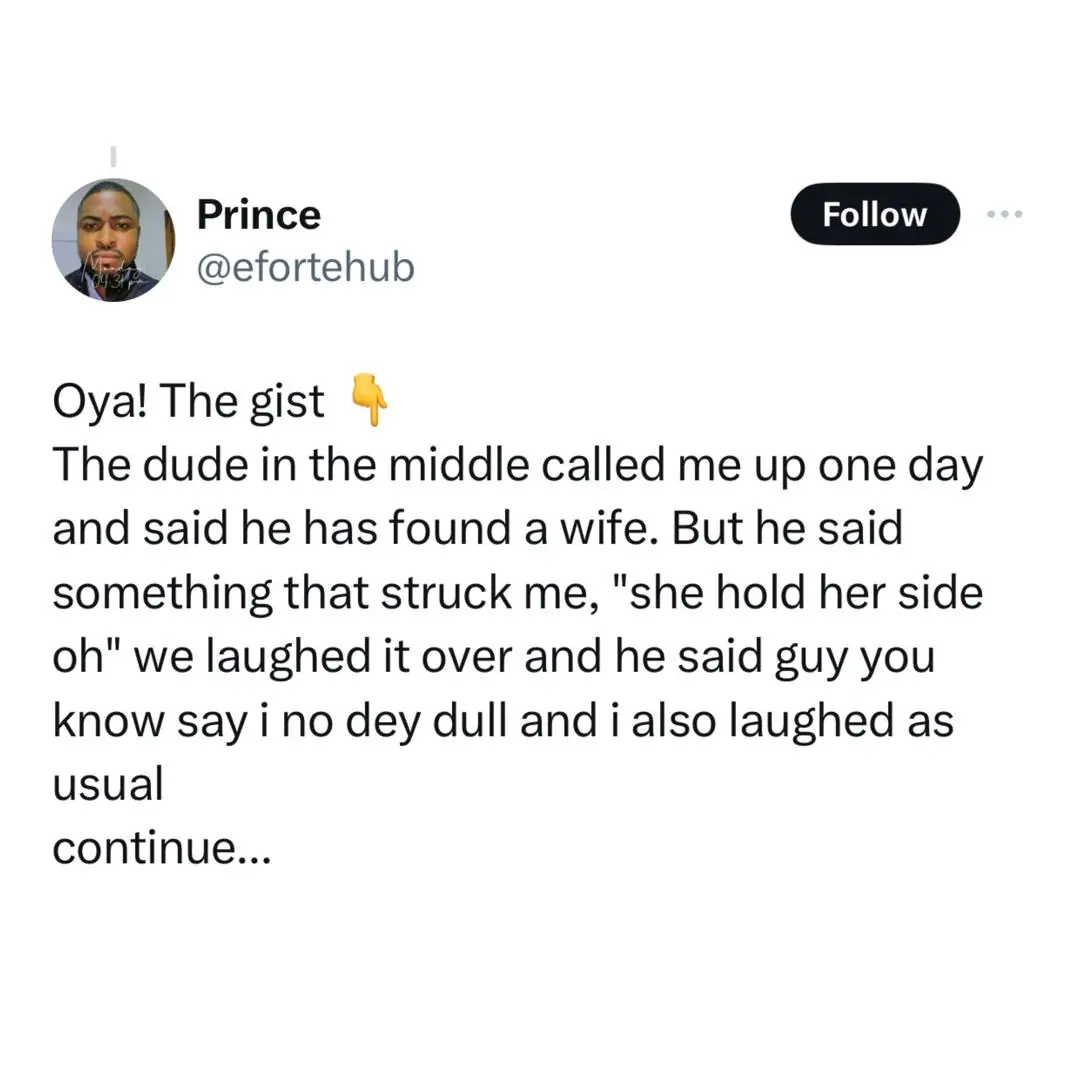The height and width of the screenshot is (1080, 1080).
Task: Click the line starting "The dude in the middle"
Action: point(517,466)
